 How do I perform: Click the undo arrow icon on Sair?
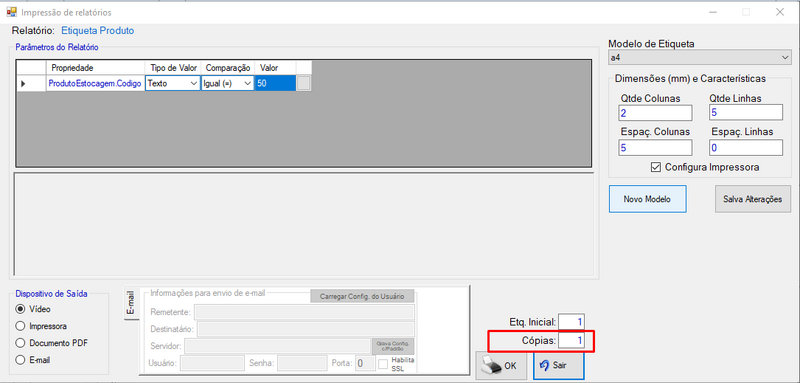tap(544, 365)
